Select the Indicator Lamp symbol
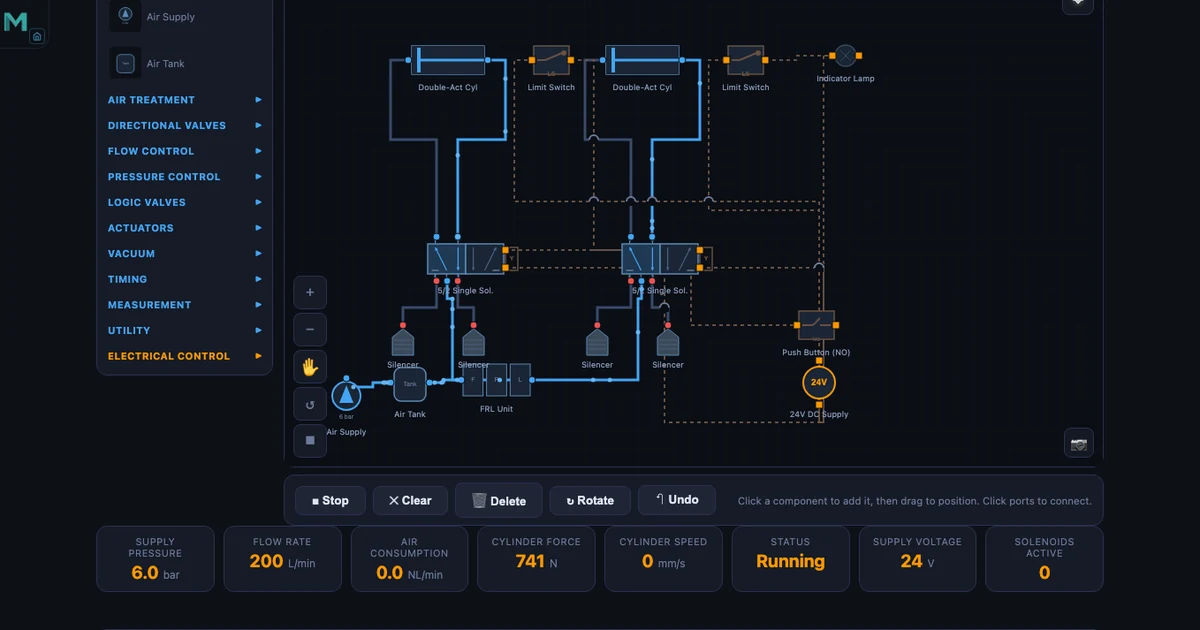The width and height of the screenshot is (1200, 630). pos(846,55)
